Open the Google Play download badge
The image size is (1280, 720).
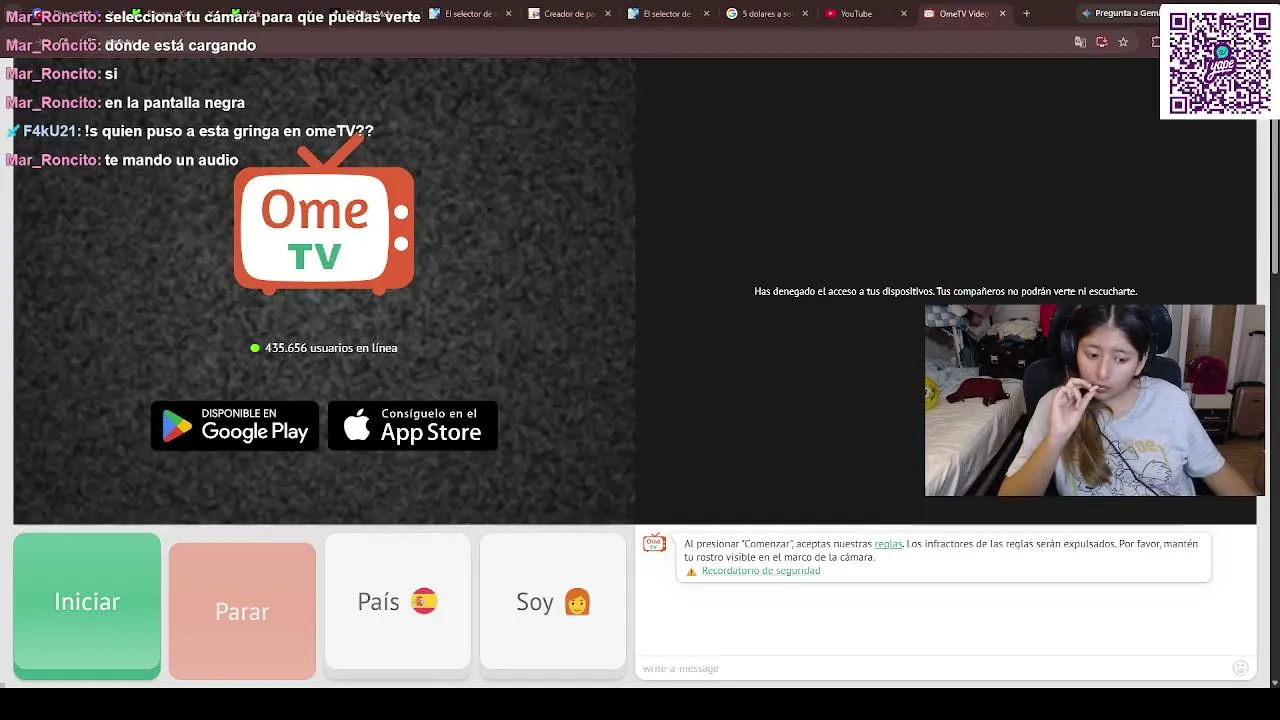pos(235,426)
